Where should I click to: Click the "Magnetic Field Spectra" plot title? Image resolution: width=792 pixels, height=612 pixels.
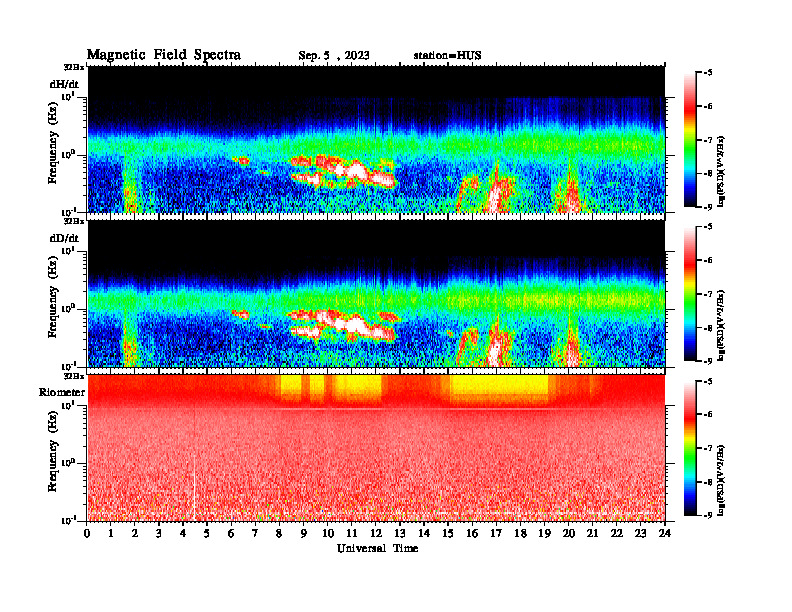click(164, 56)
